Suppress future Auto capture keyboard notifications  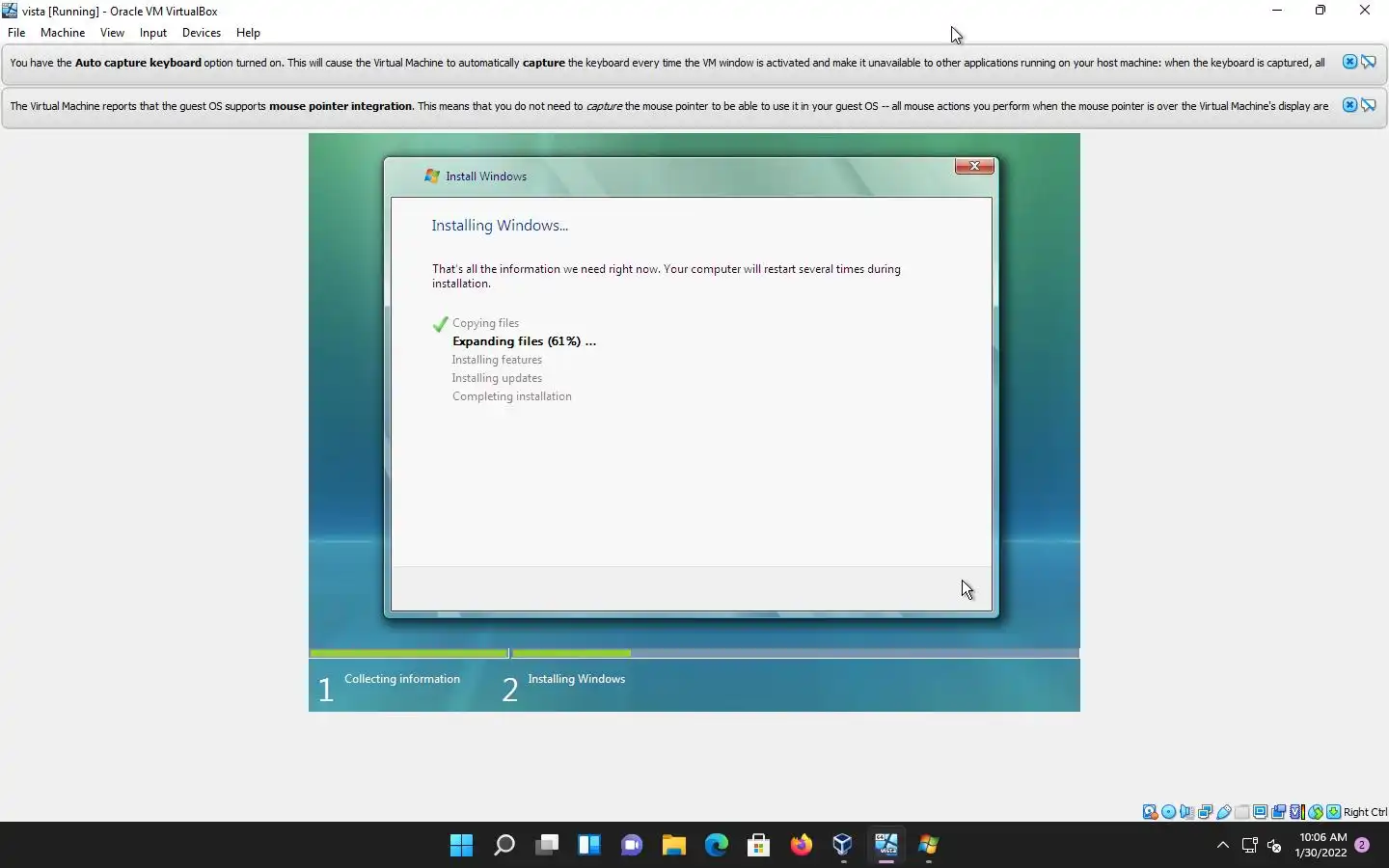click(x=1369, y=62)
